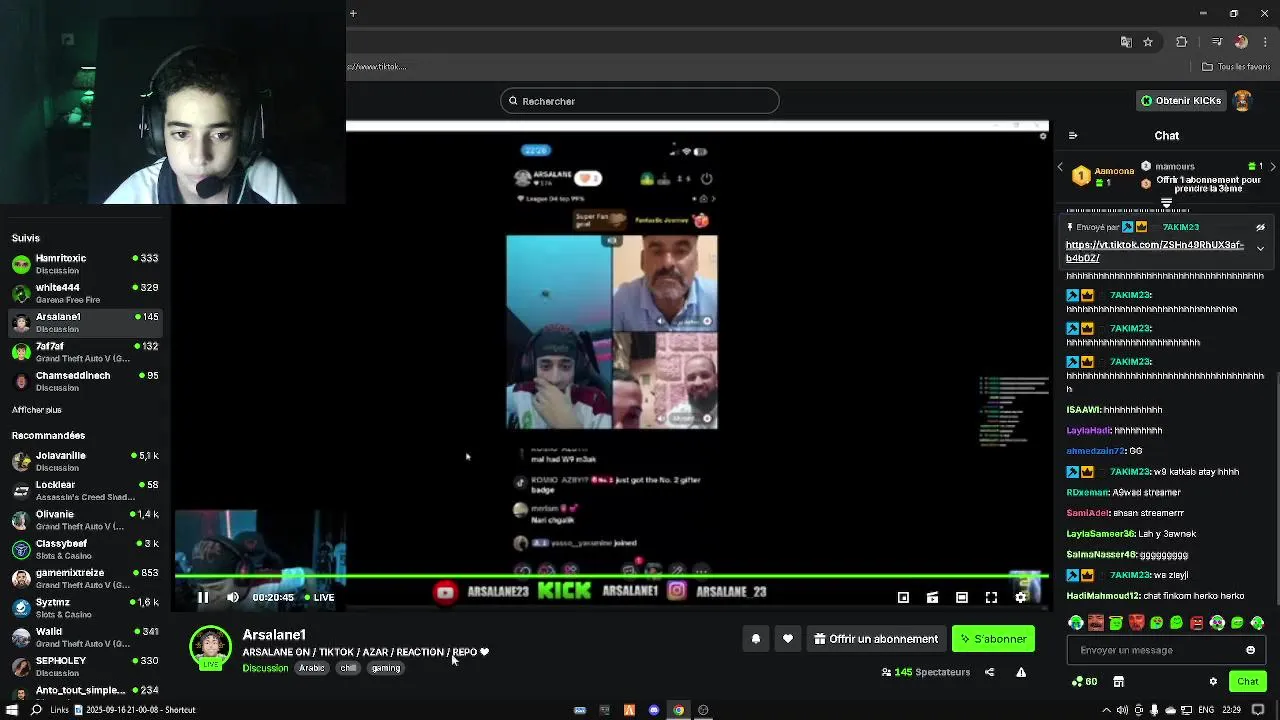1280x720 pixels.
Task: Pause the live stream playback
Action: [x=203, y=597]
